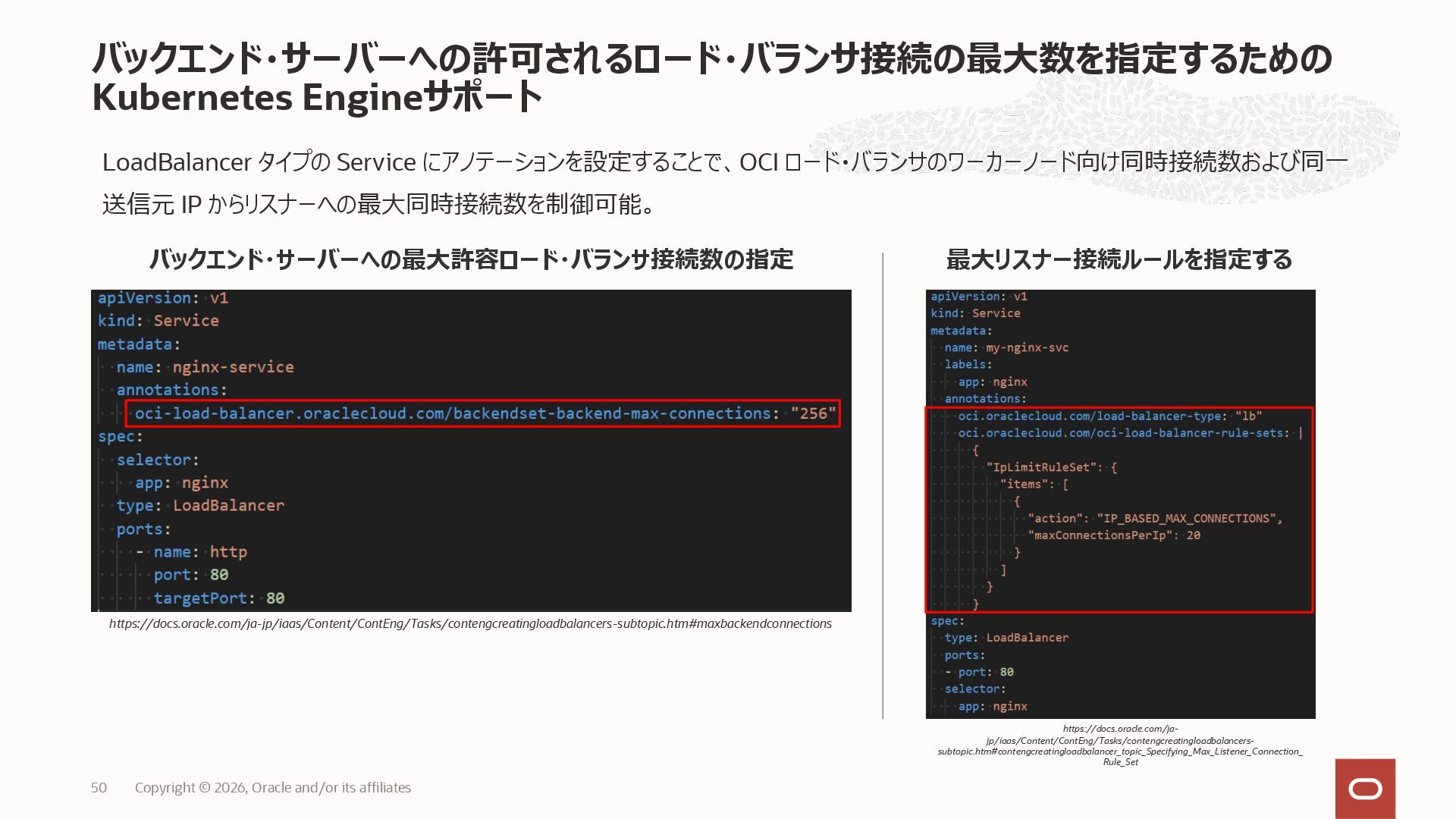
Task: Click the Copyright 2026 Oracle footer text
Action: (x=273, y=787)
